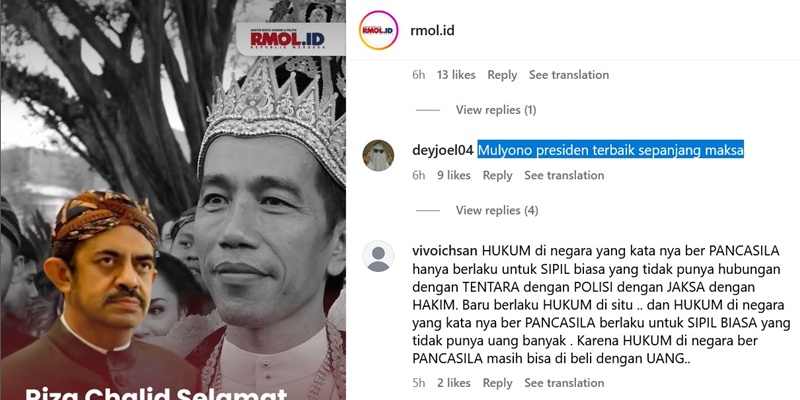Click deyjoel04's ghost avatar
This screenshot has height=400, width=800.
[x=378, y=155]
